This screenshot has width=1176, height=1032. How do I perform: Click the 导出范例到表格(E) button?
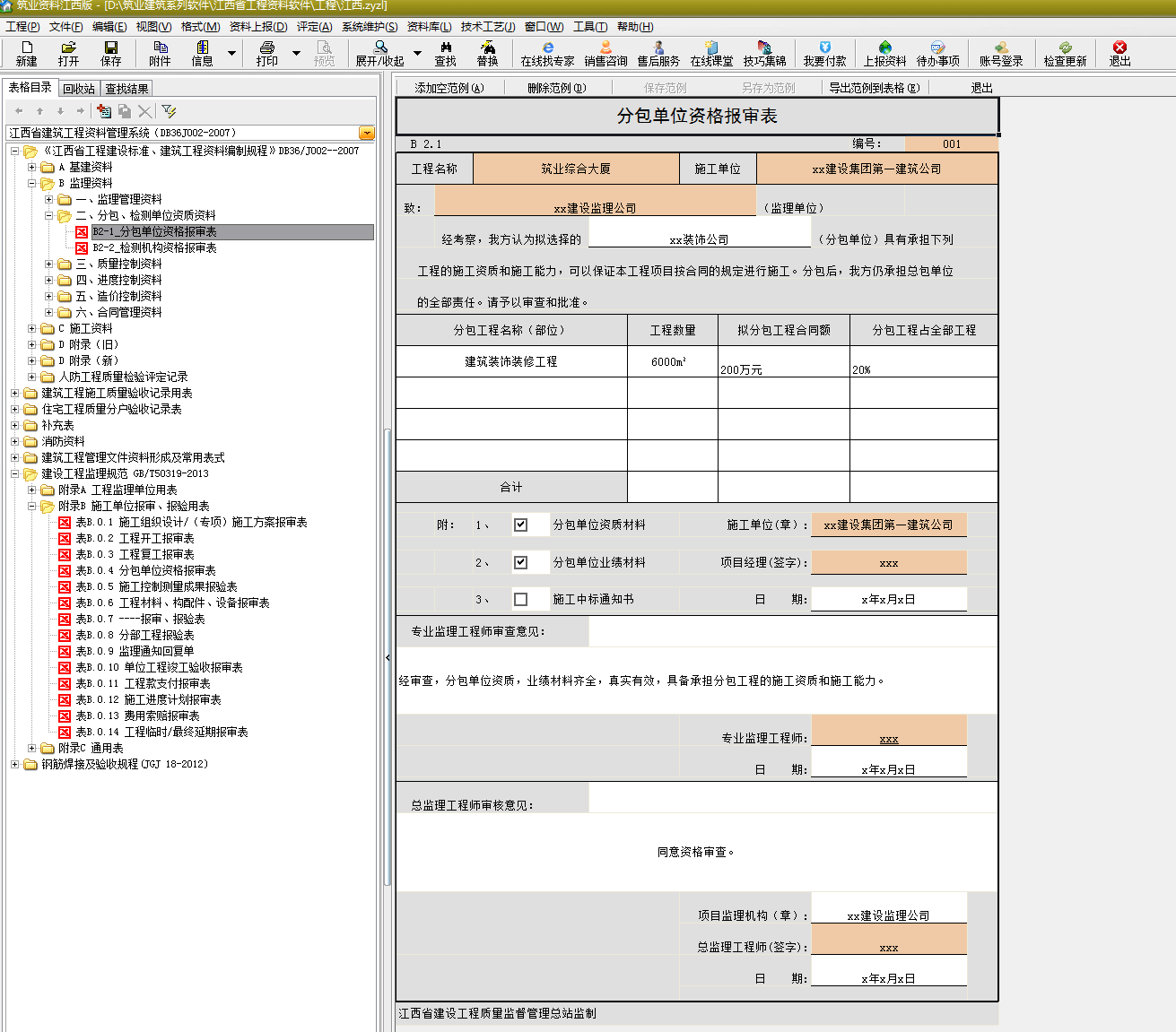click(x=875, y=88)
